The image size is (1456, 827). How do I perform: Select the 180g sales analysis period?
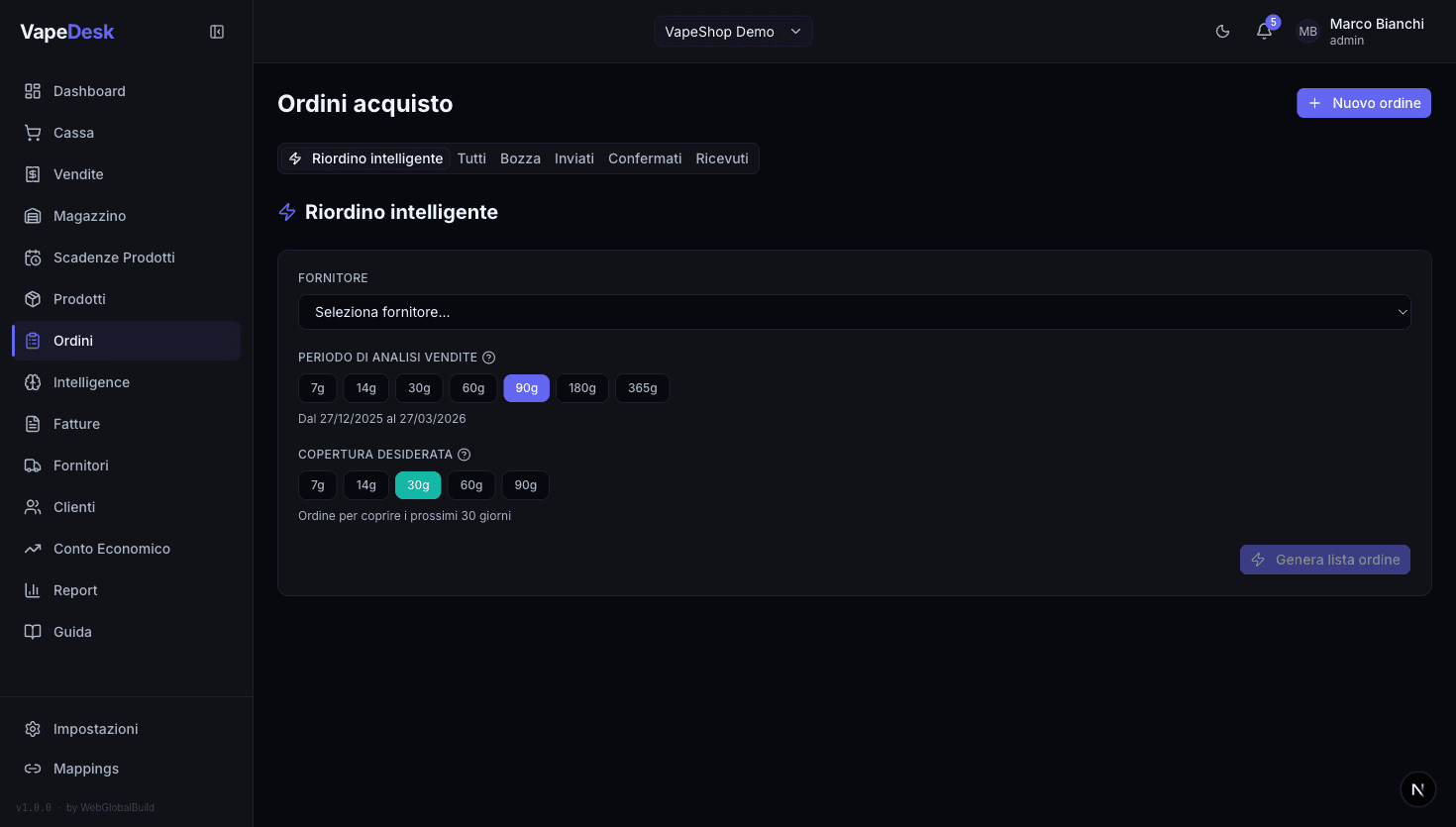point(582,388)
